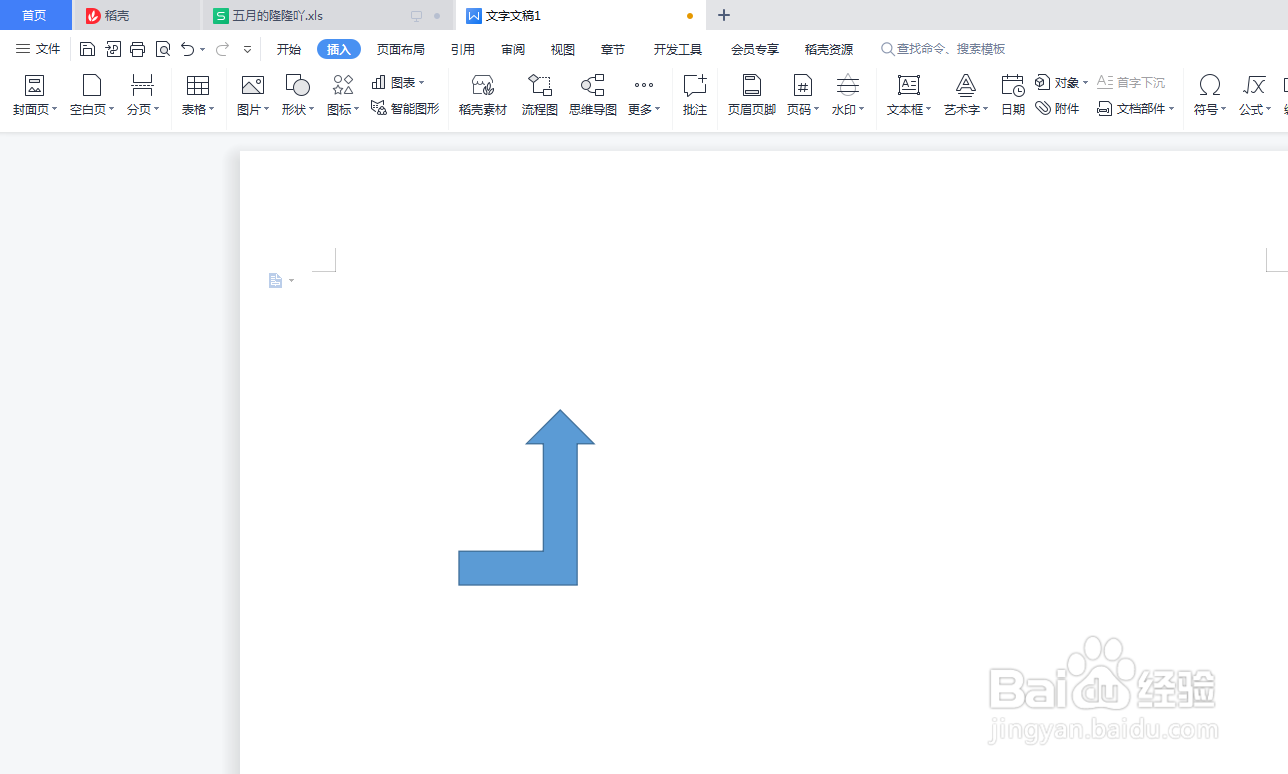The width and height of the screenshot is (1288, 774).
Task: Open Print Preview icon
Action: 163,49
